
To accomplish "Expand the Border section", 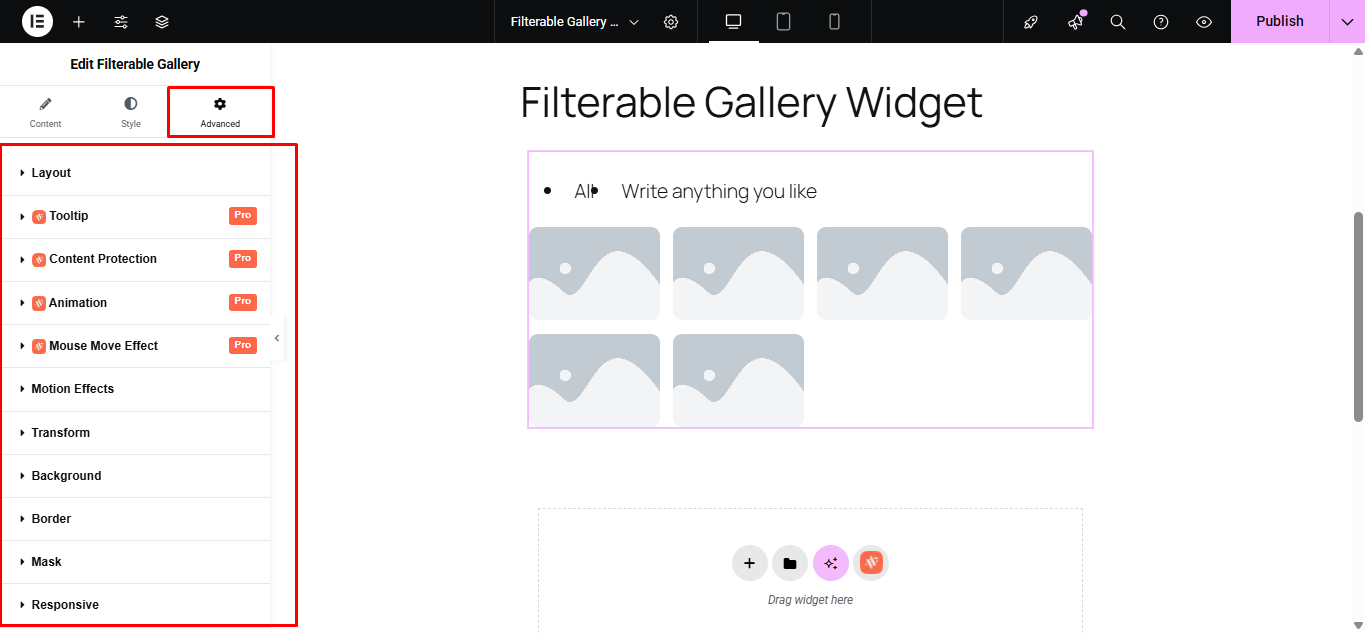I will [x=136, y=519].
